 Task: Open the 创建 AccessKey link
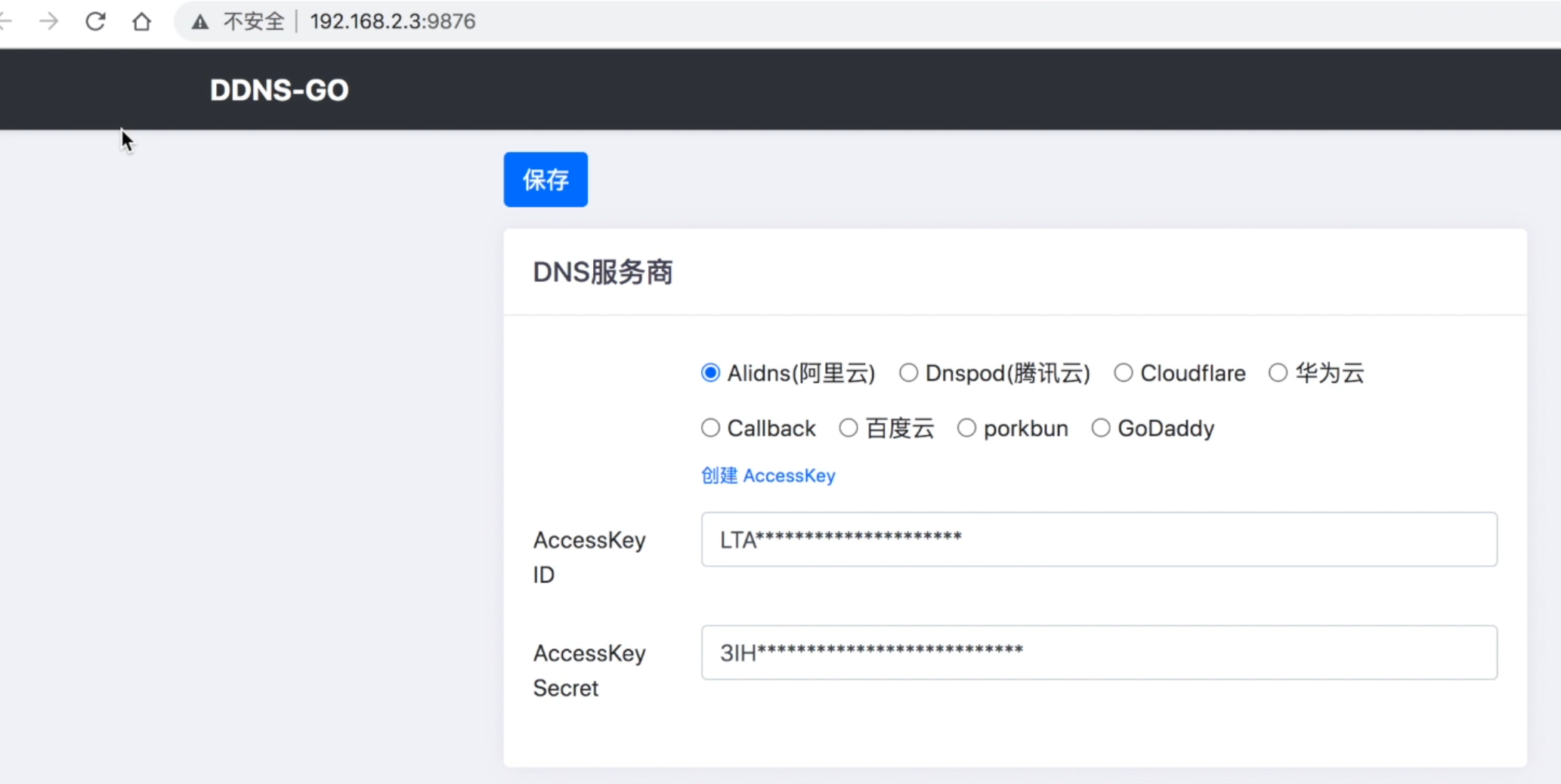(x=768, y=475)
